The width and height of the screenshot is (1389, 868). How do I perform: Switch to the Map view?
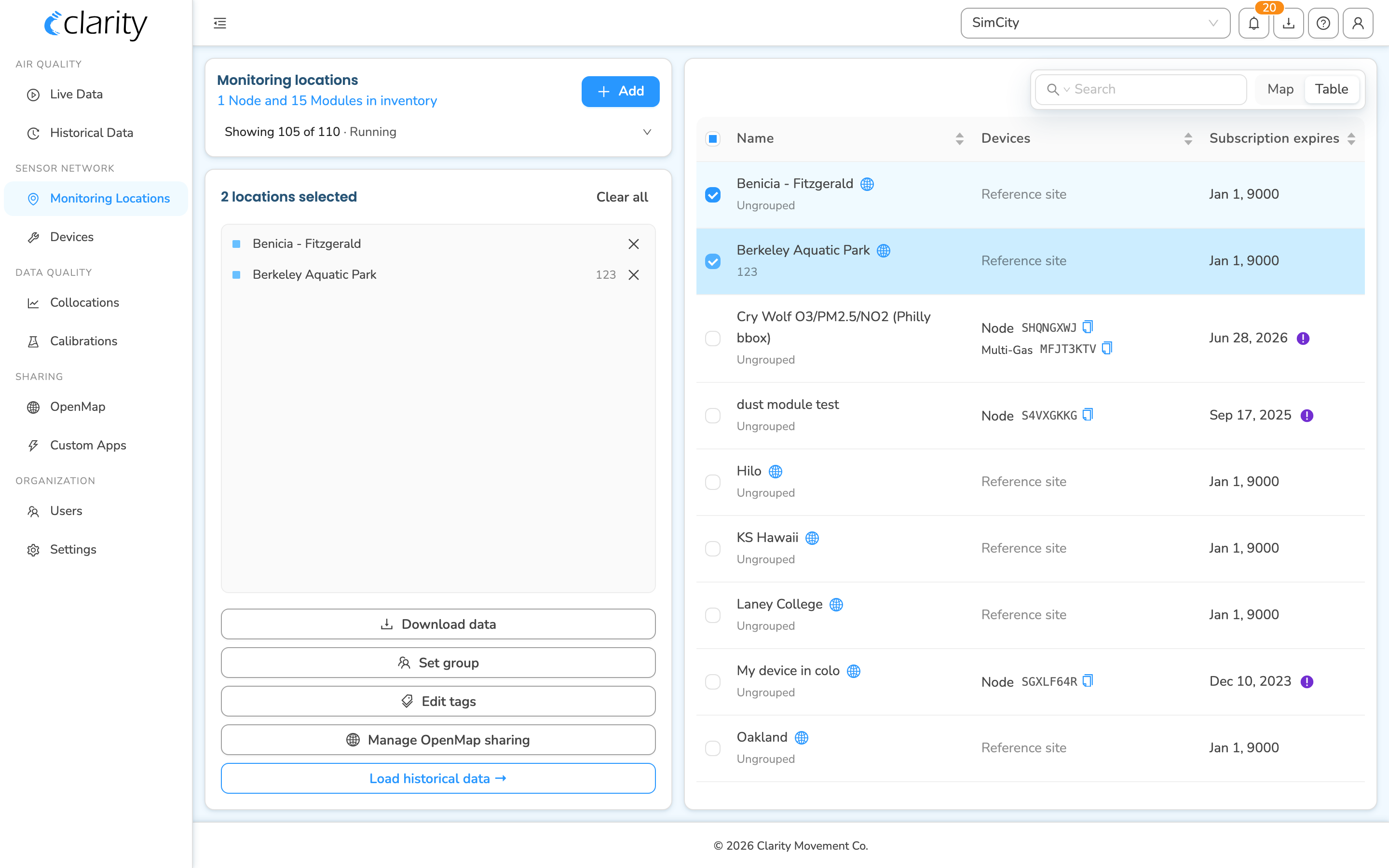click(x=1280, y=89)
